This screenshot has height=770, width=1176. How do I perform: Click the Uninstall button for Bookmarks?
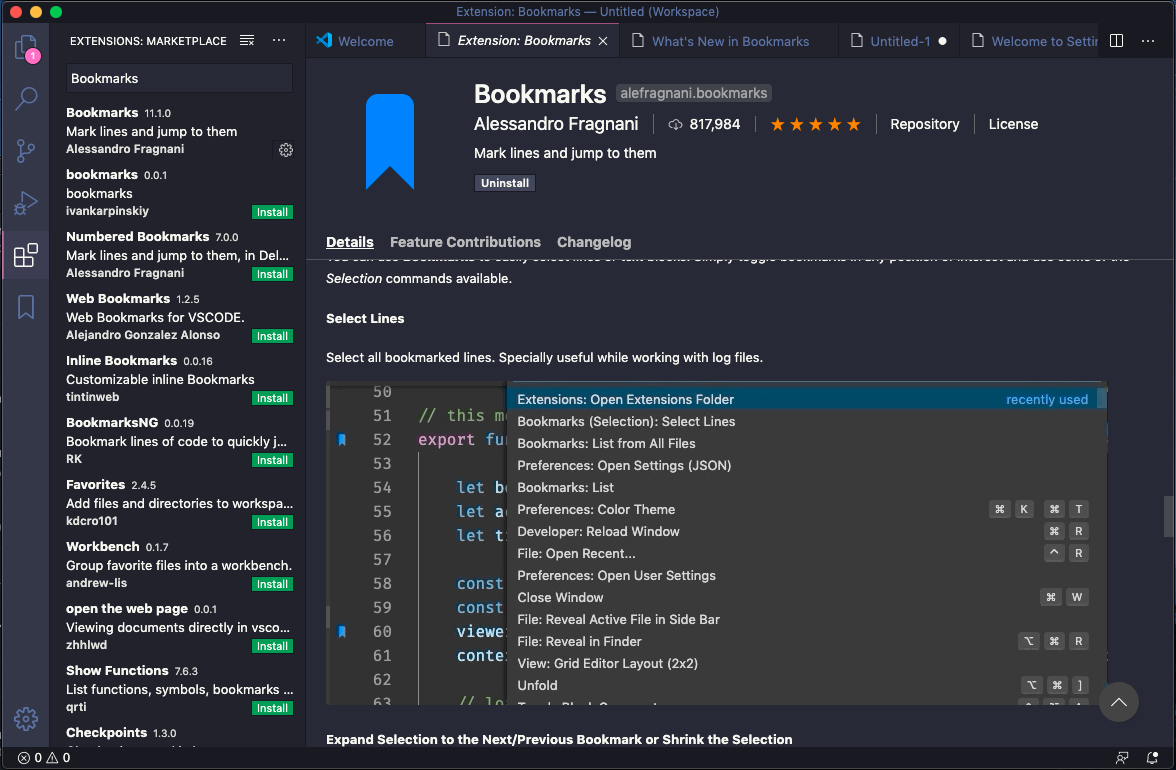[x=505, y=183]
